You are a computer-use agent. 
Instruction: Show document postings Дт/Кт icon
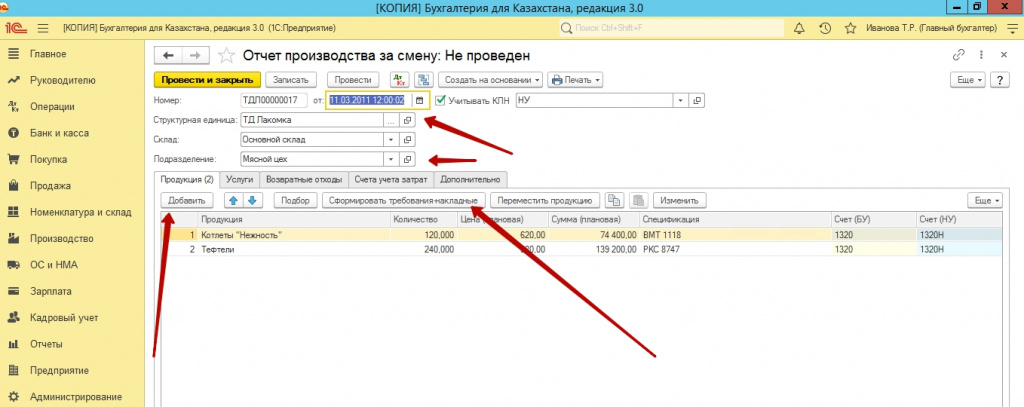399,80
